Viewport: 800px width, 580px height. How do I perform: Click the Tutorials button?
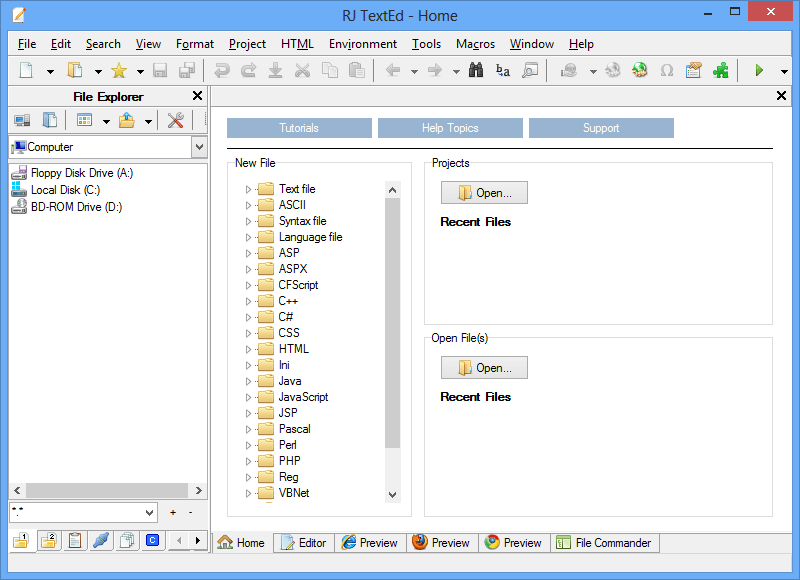(299, 128)
